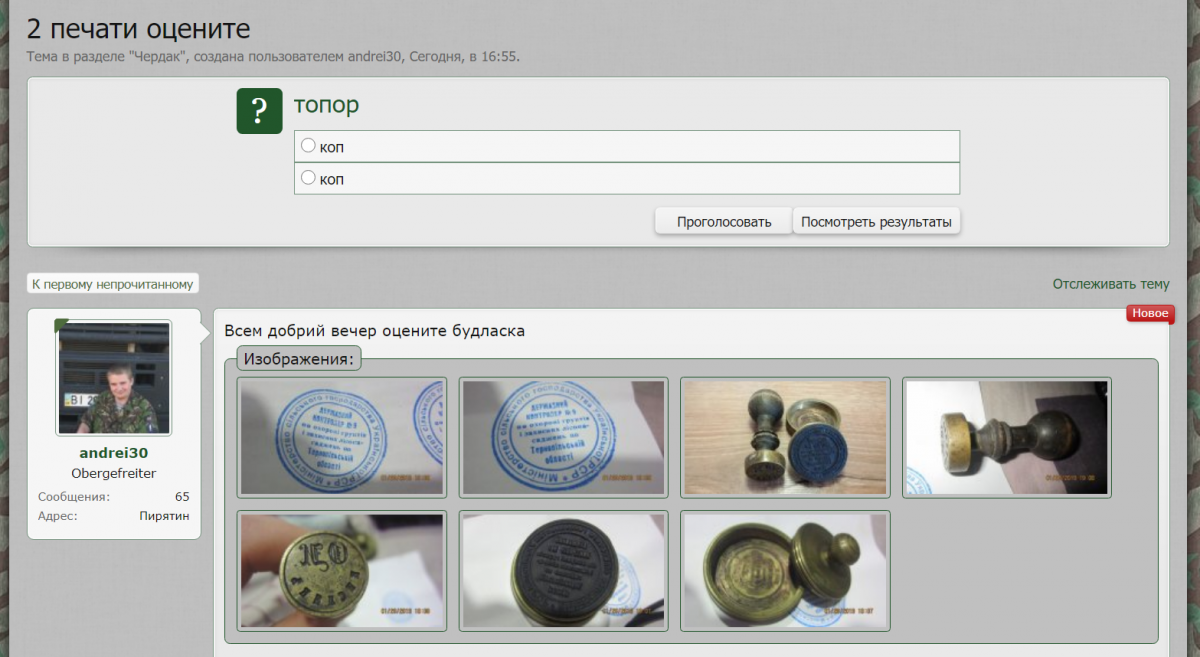Click the Проголосовать button
The height and width of the screenshot is (657, 1200).
pos(724,221)
